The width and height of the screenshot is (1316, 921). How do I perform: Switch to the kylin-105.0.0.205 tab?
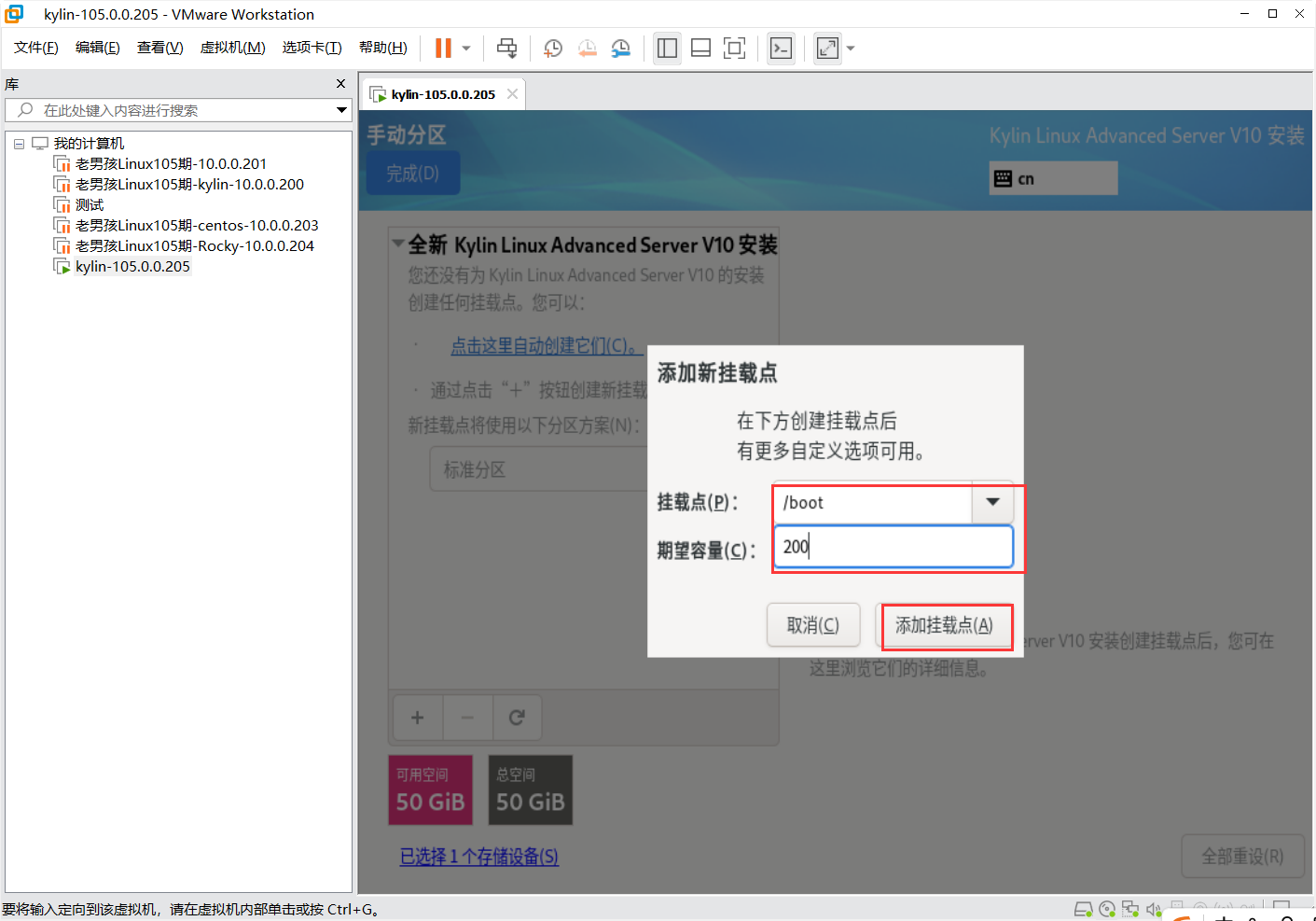coord(443,94)
